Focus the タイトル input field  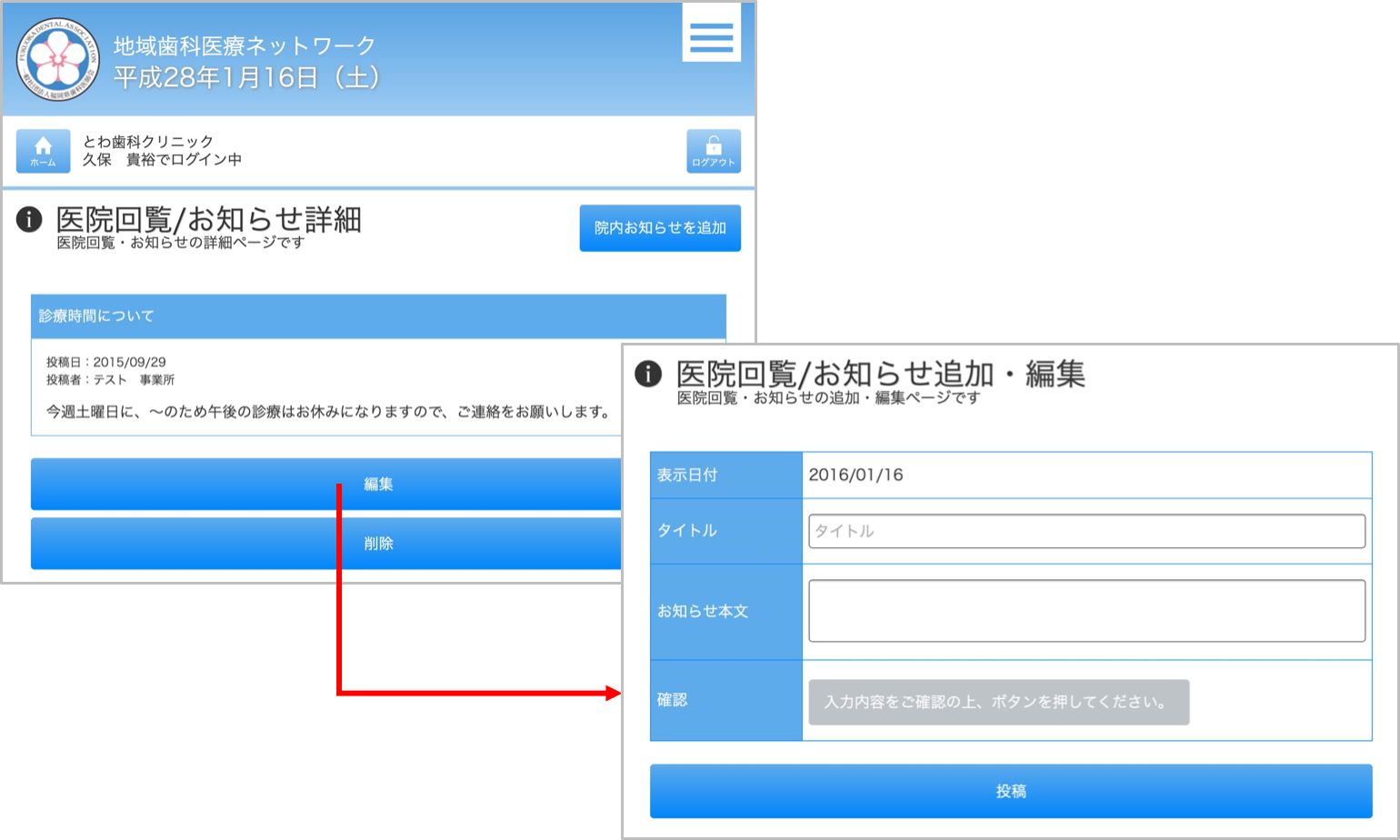[x=1086, y=531]
